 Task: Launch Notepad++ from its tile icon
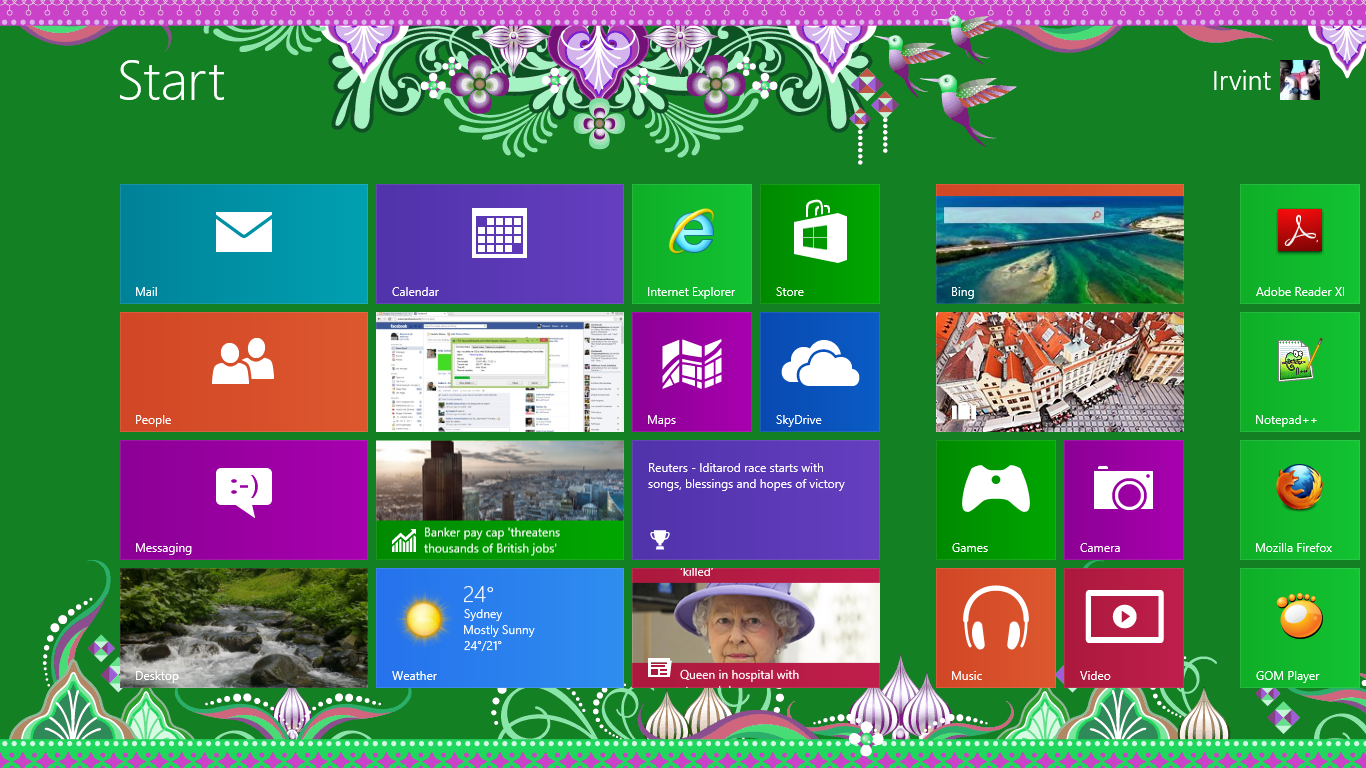[x=1300, y=360]
